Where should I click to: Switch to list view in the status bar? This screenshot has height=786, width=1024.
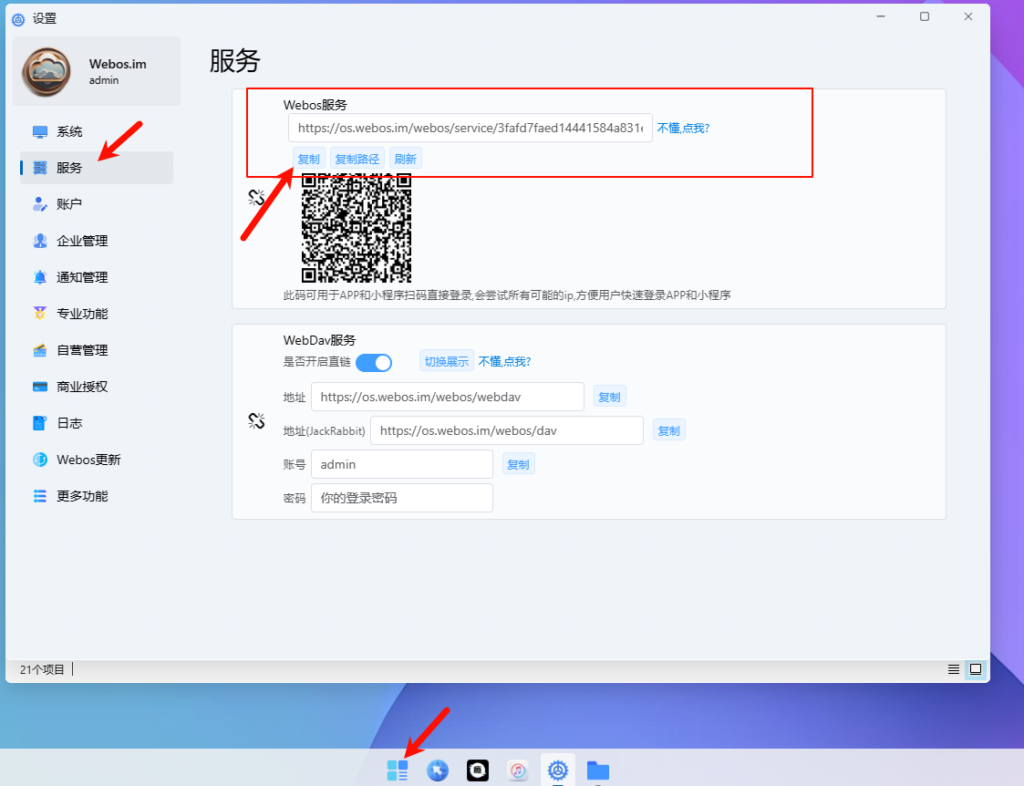coord(952,669)
